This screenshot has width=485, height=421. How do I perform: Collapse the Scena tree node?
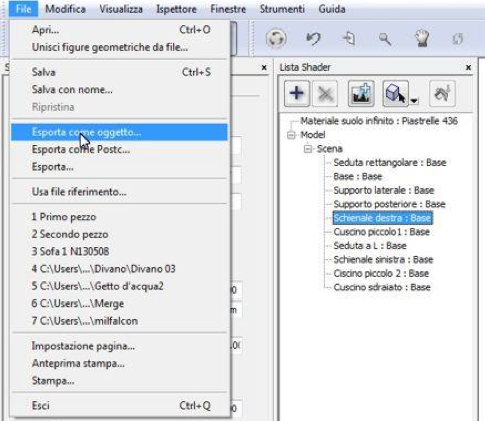pyautogui.click(x=307, y=149)
